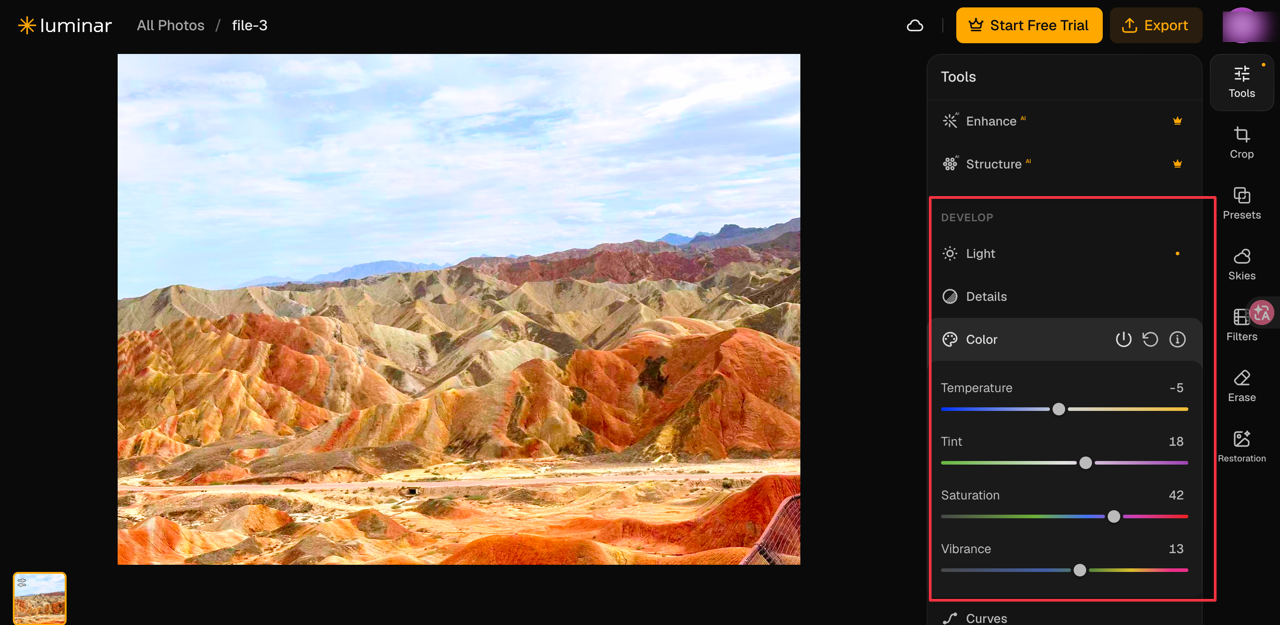Click the Tools panel heading
Viewport: 1280px width, 625px height.
958,77
